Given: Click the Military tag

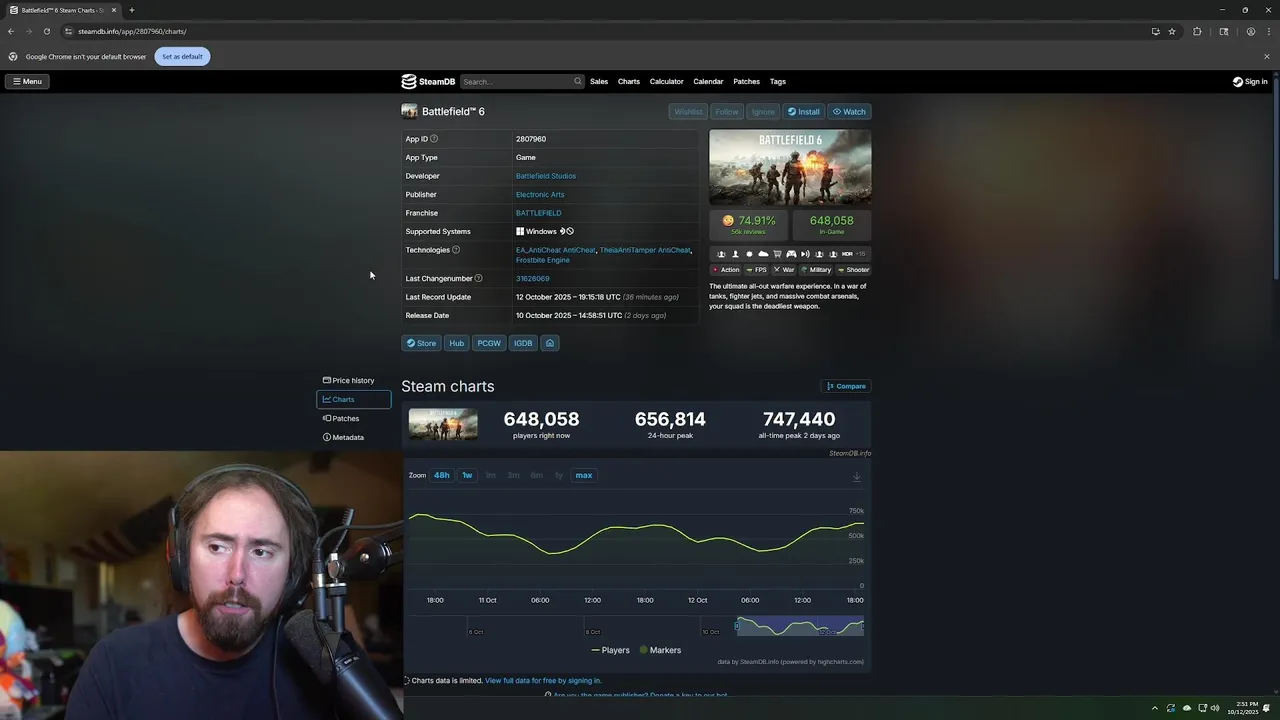Looking at the screenshot, I should pos(816,270).
